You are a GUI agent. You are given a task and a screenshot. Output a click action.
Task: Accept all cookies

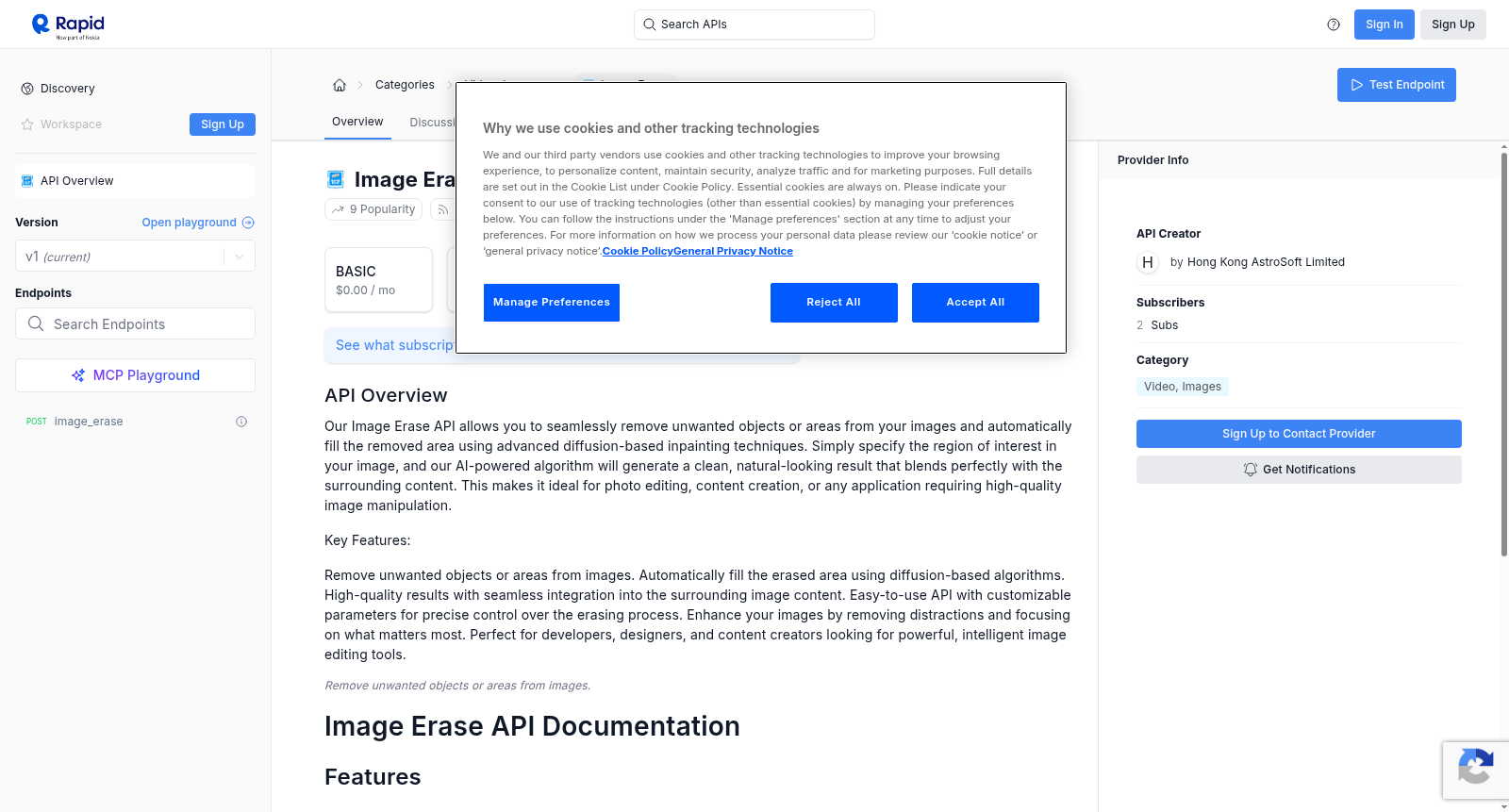click(x=975, y=303)
